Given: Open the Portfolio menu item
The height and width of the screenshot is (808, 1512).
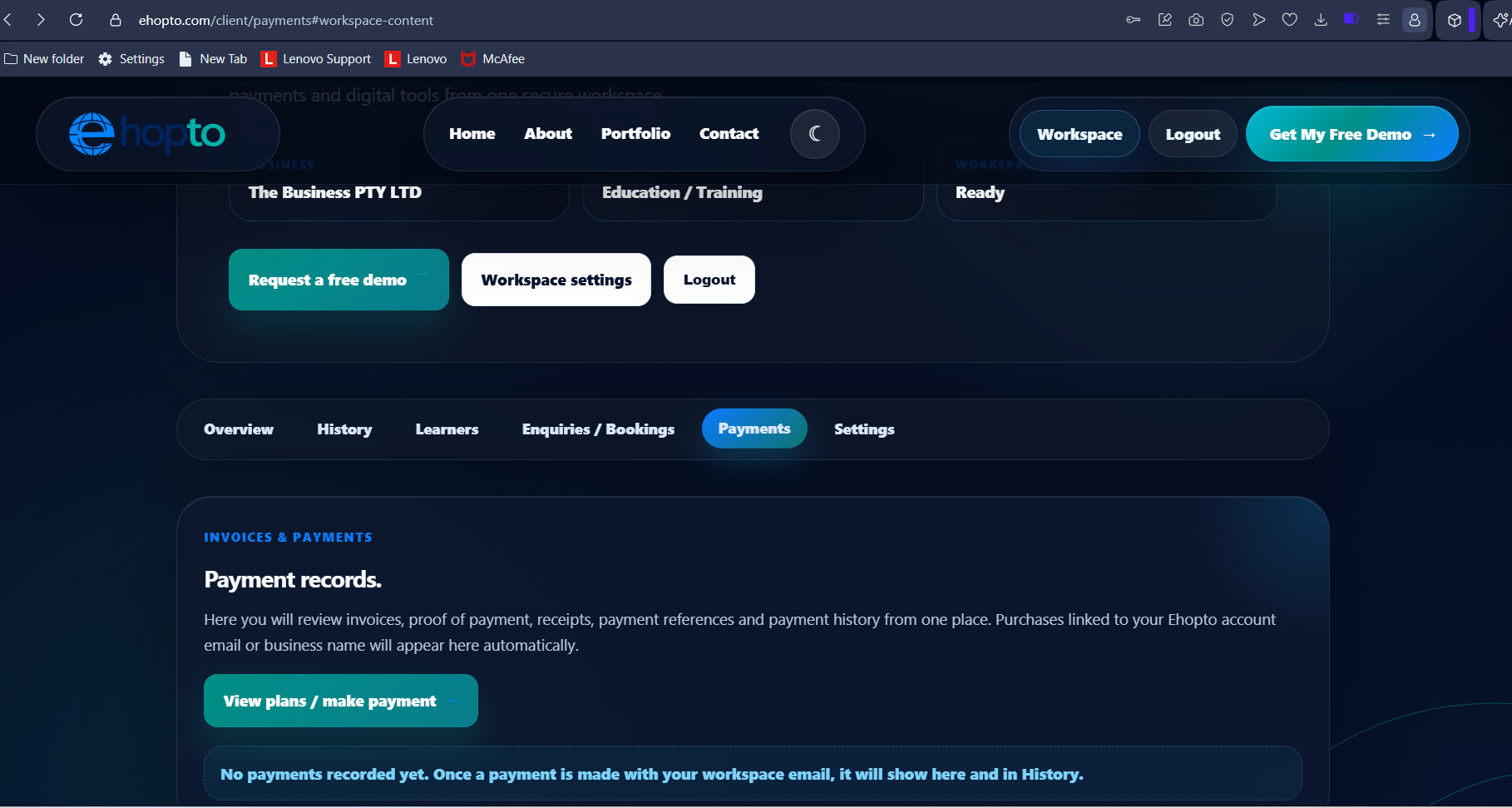Looking at the screenshot, I should (635, 134).
